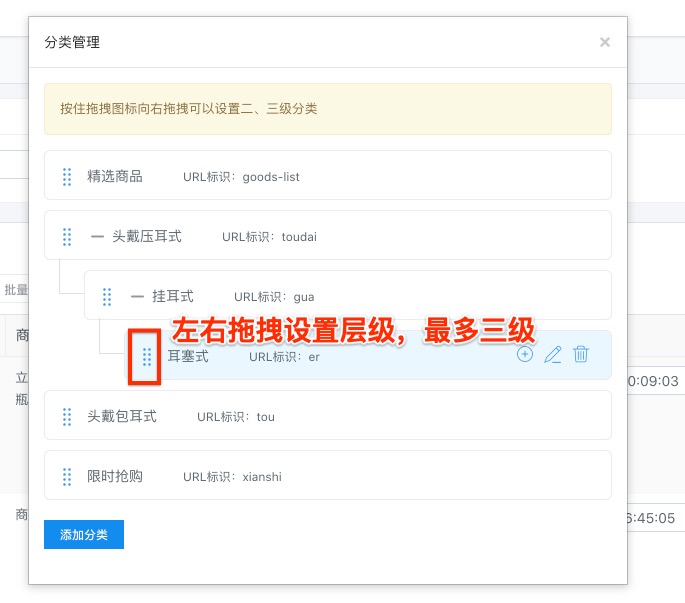Select the 限时抢购 category row
685x603 pixels.
tap(400, 476)
